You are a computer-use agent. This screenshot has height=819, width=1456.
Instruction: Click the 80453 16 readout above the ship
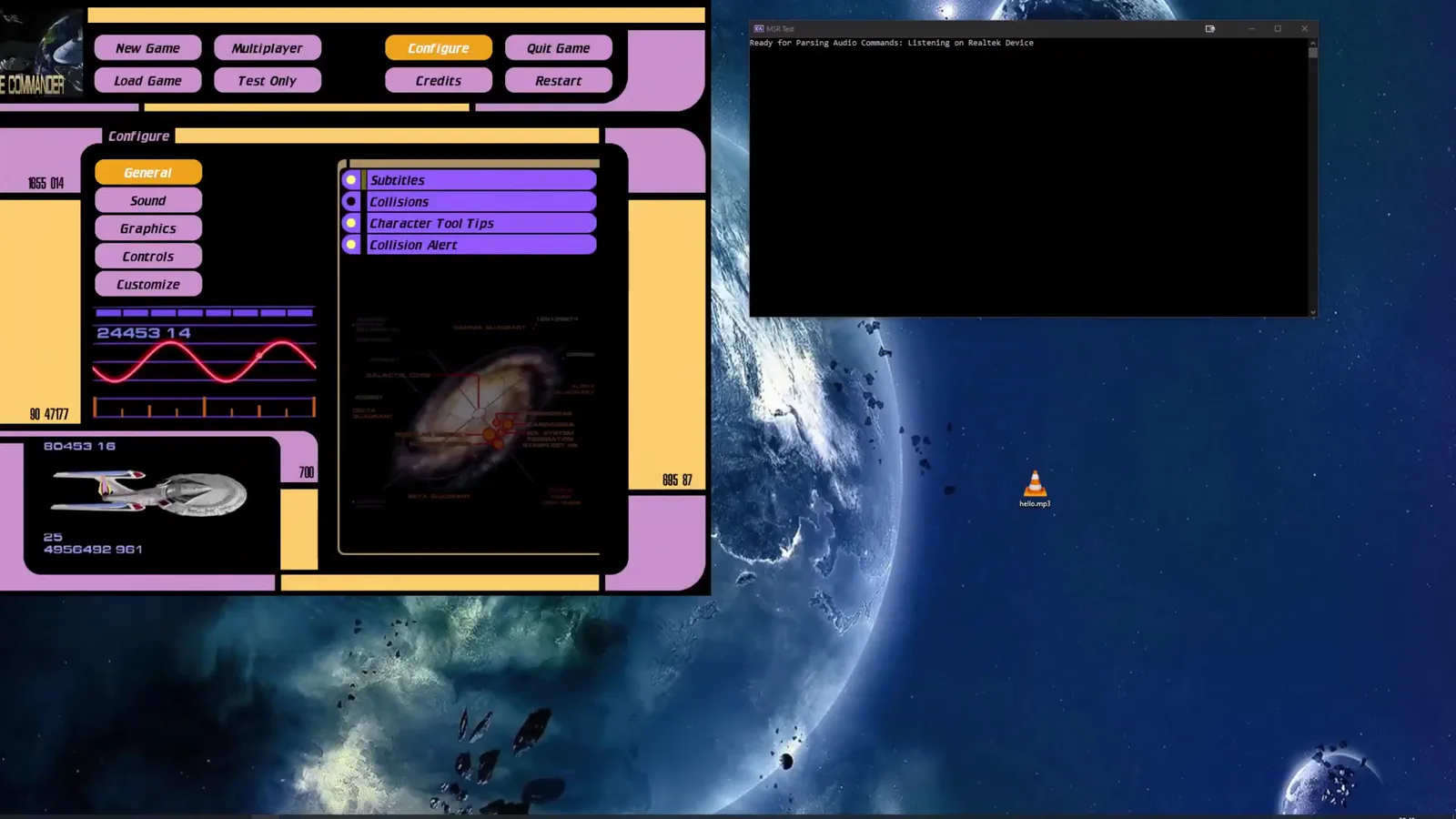[x=79, y=446]
